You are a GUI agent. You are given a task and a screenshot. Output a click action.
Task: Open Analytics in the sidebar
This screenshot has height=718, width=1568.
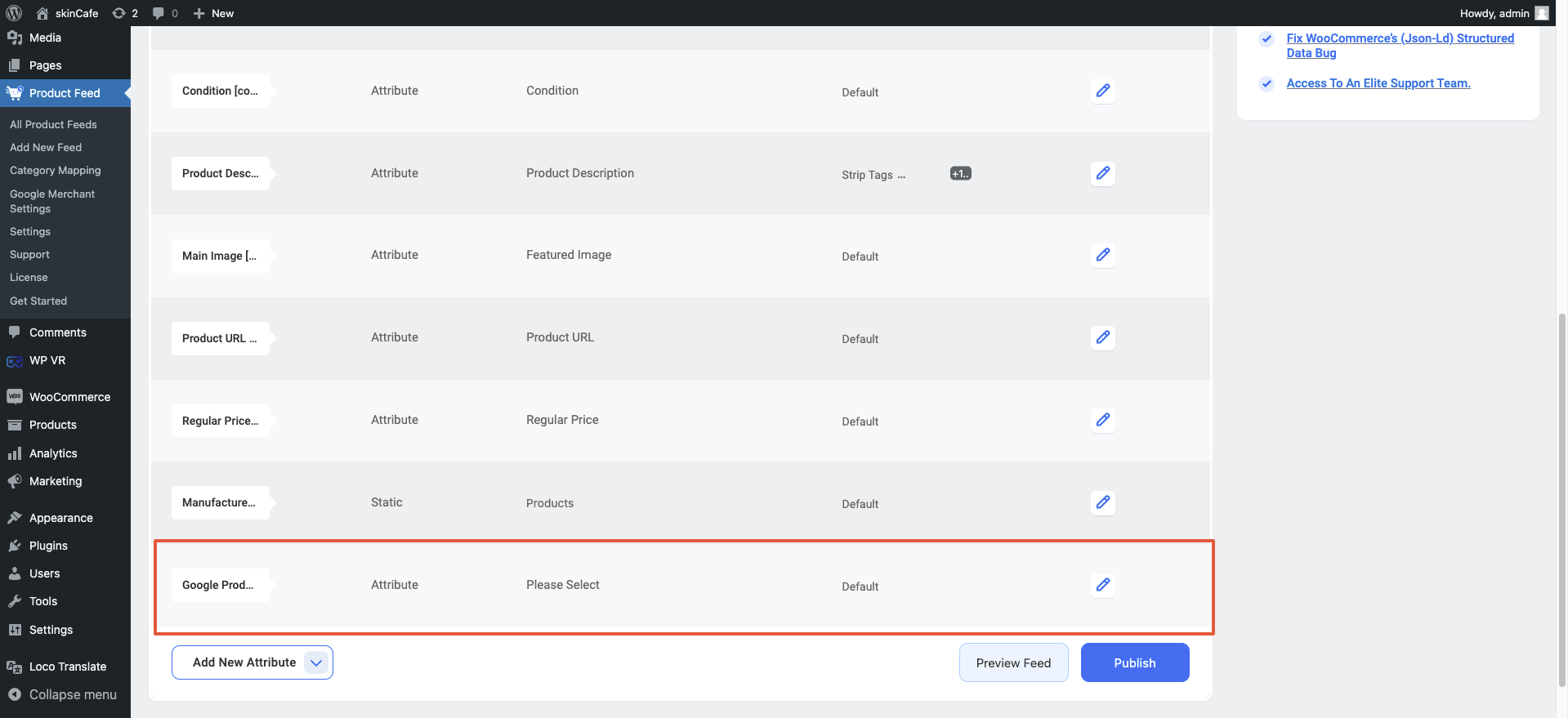coord(65,453)
